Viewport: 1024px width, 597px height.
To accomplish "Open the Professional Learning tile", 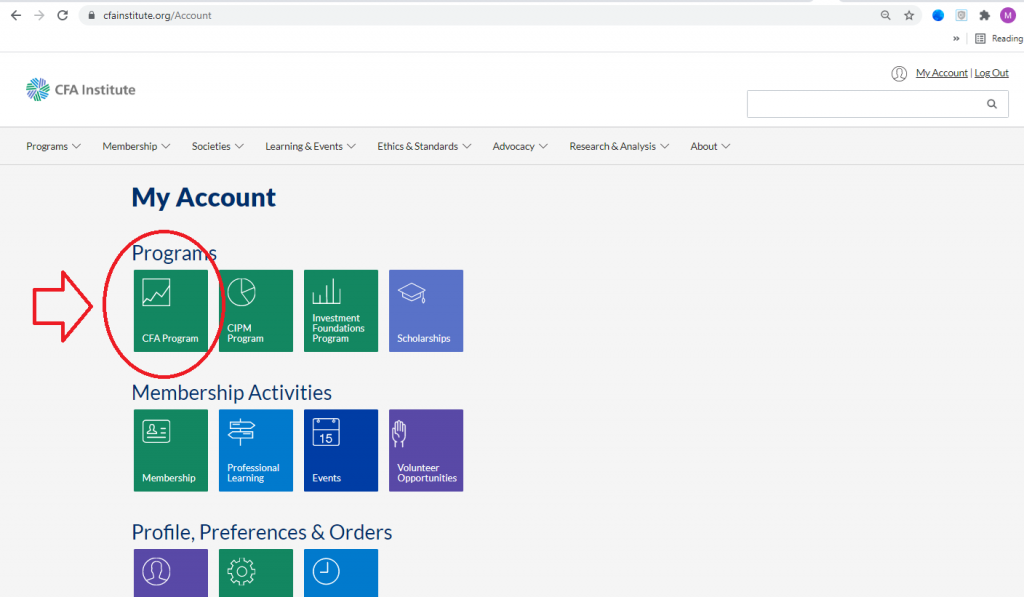I will [256, 450].
